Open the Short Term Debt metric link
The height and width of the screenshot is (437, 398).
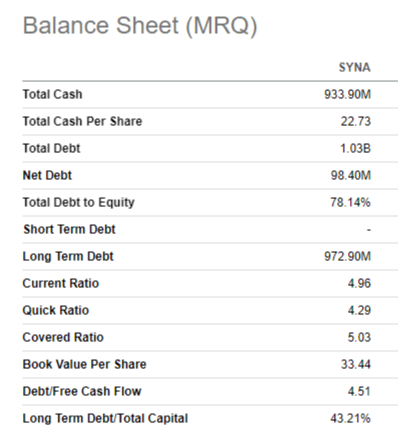coord(69,229)
